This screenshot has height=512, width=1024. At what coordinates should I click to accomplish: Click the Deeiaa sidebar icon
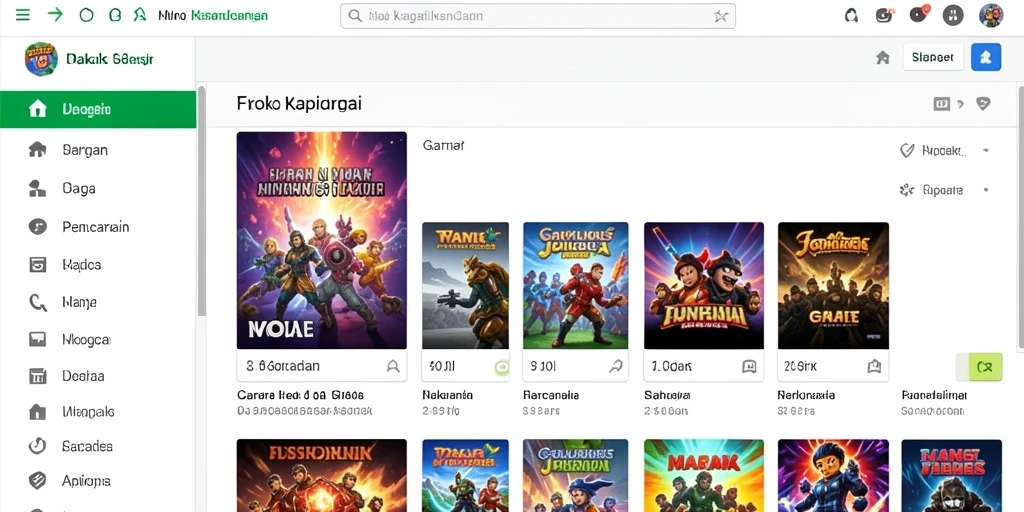point(37,376)
